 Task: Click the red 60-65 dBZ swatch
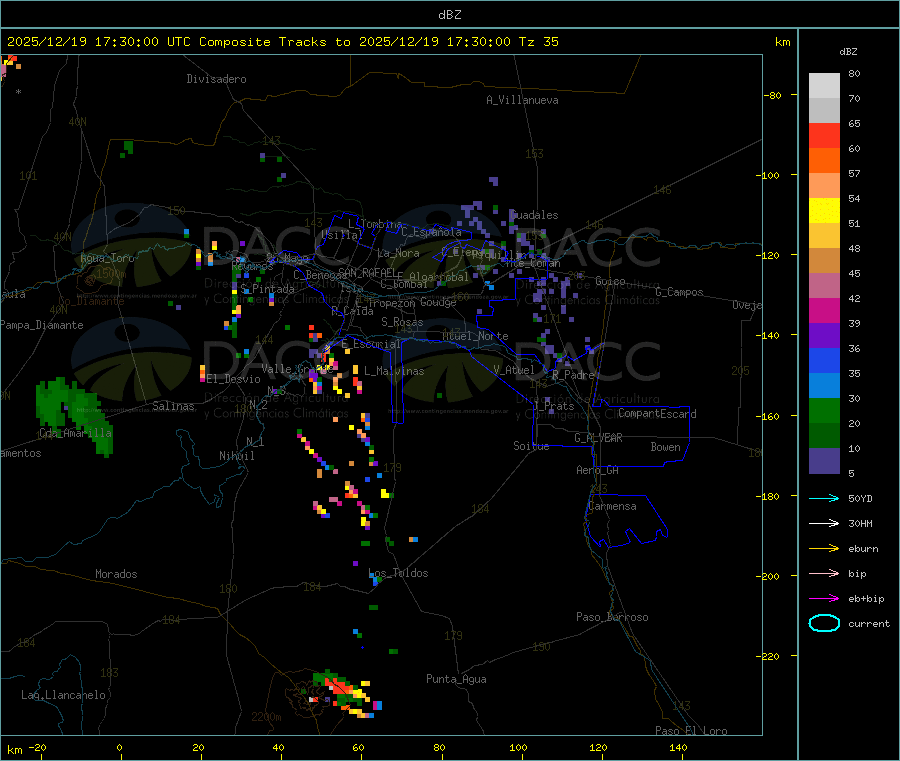(x=824, y=135)
